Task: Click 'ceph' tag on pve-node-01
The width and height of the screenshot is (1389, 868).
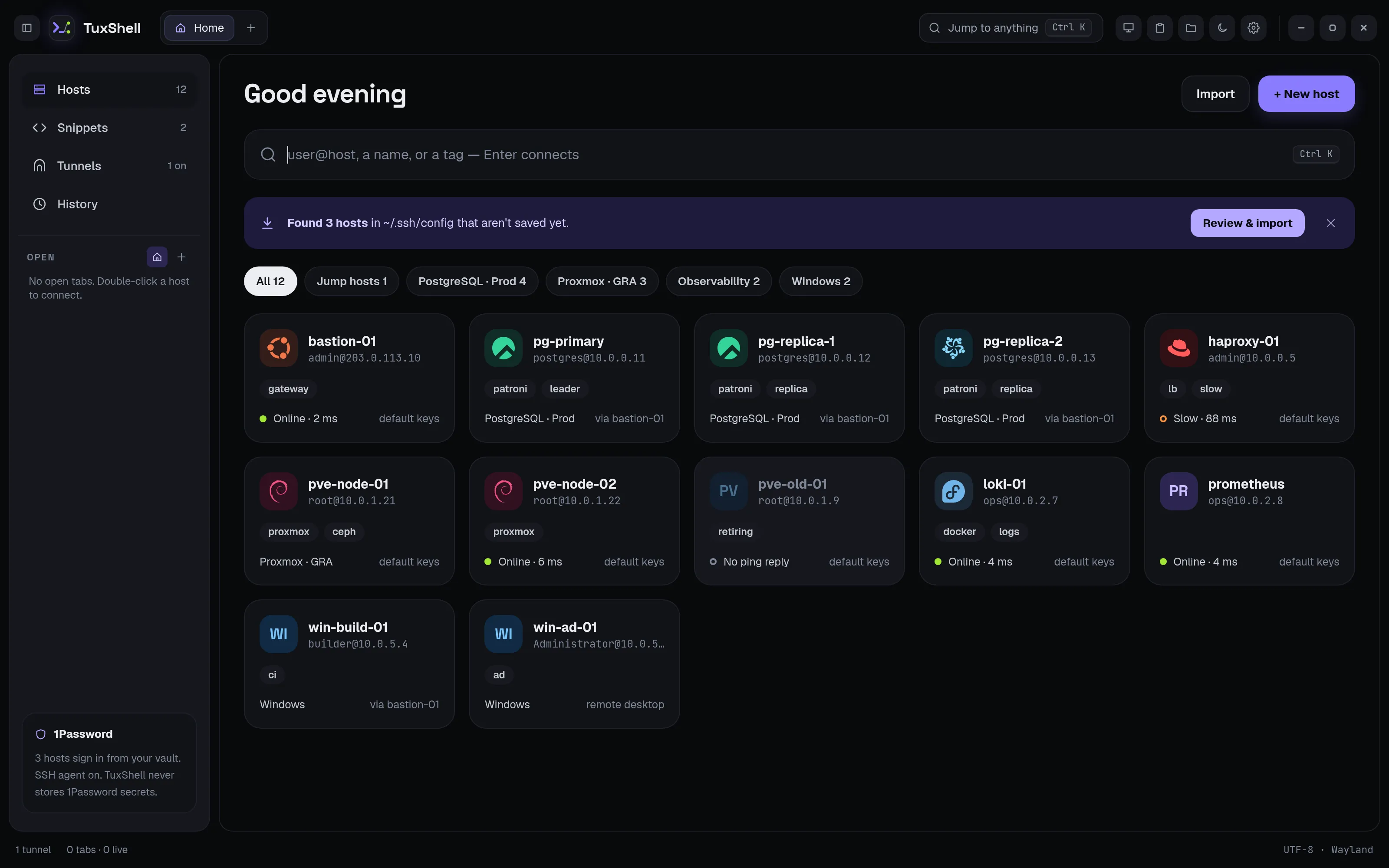Action: point(344,532)
